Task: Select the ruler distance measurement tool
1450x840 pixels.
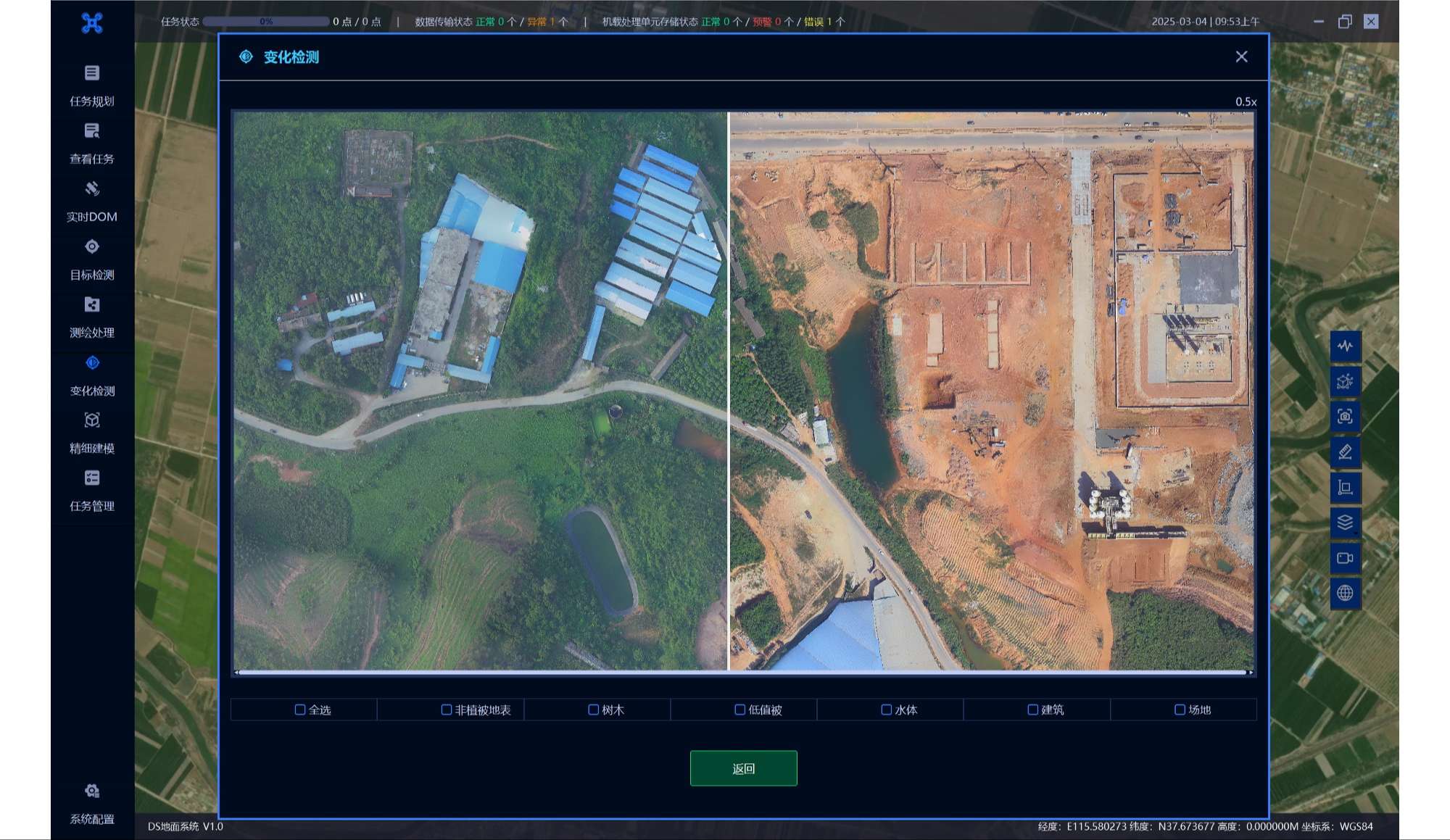Action: click(1345, 452)
